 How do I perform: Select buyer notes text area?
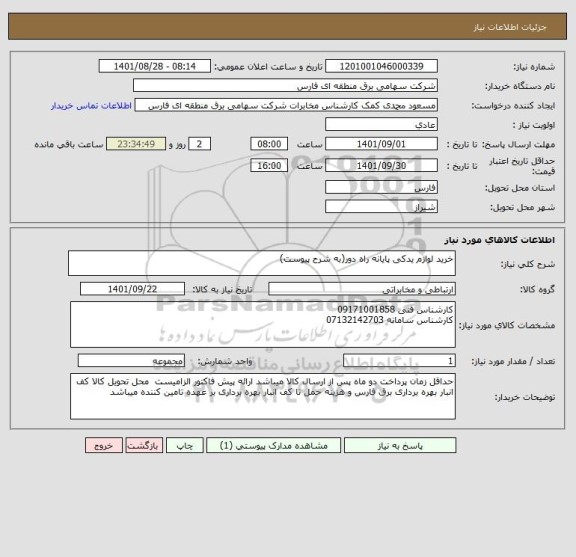pyautogui.click(x=263, y=396)
